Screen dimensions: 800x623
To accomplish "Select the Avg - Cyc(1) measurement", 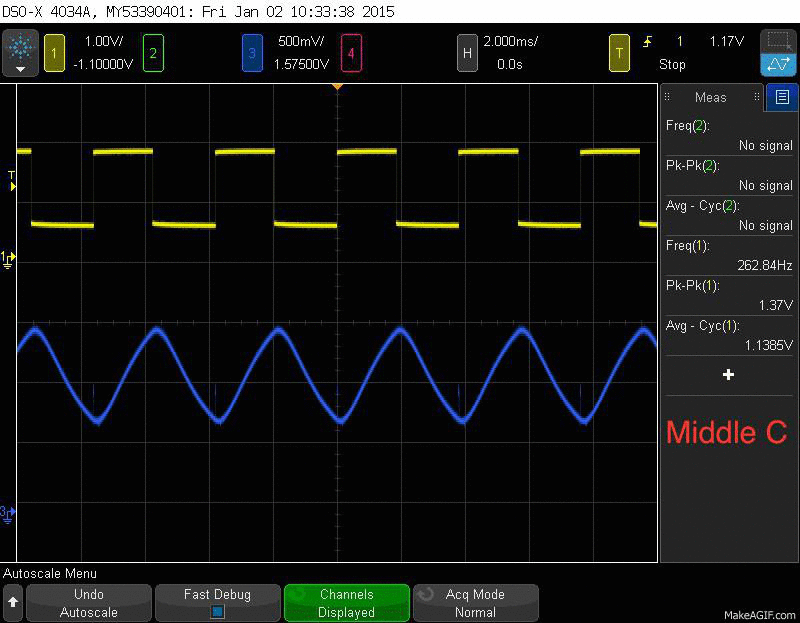I will tap(729, 335).
